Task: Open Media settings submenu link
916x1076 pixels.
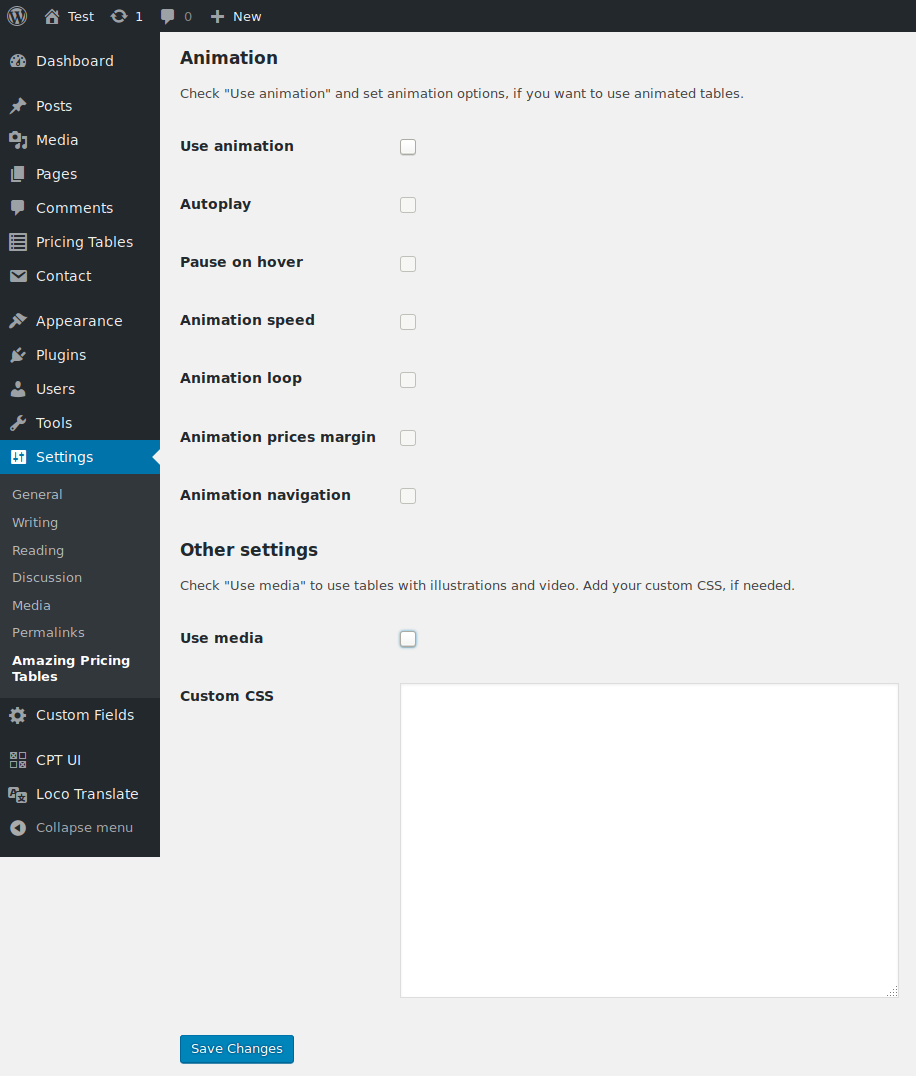Action: click(32, 606)
